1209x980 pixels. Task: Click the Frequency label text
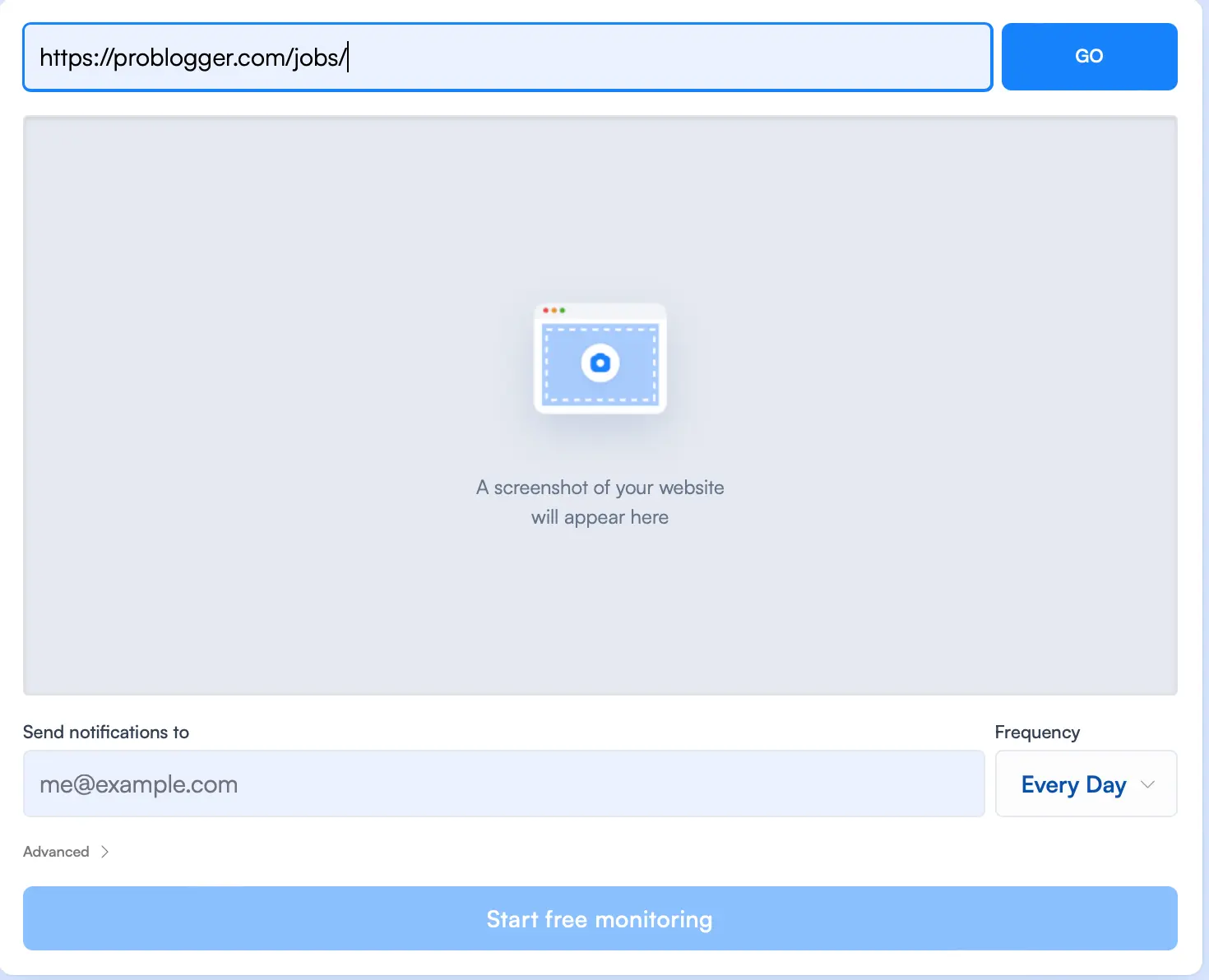pos(1037,732)
